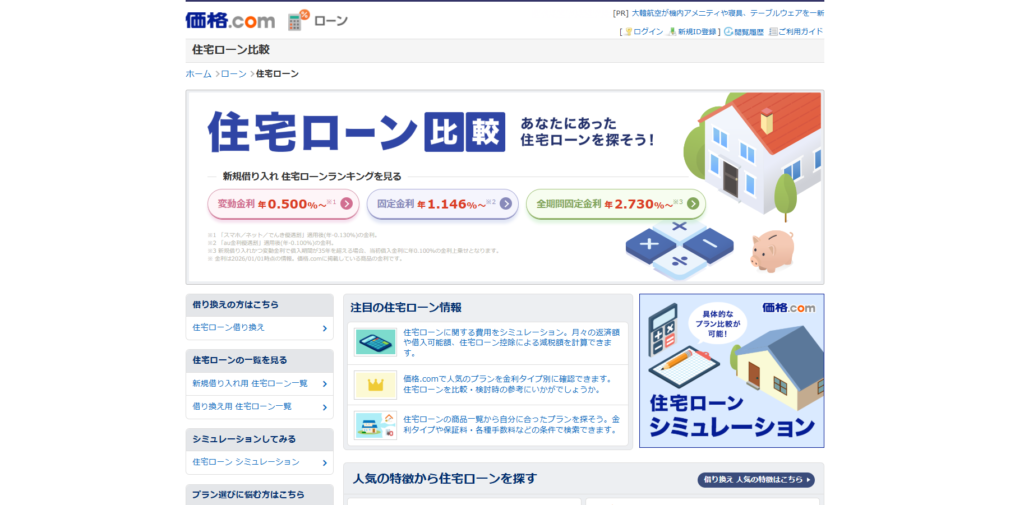Open the usage guide icon link

(x=773, y=32)
